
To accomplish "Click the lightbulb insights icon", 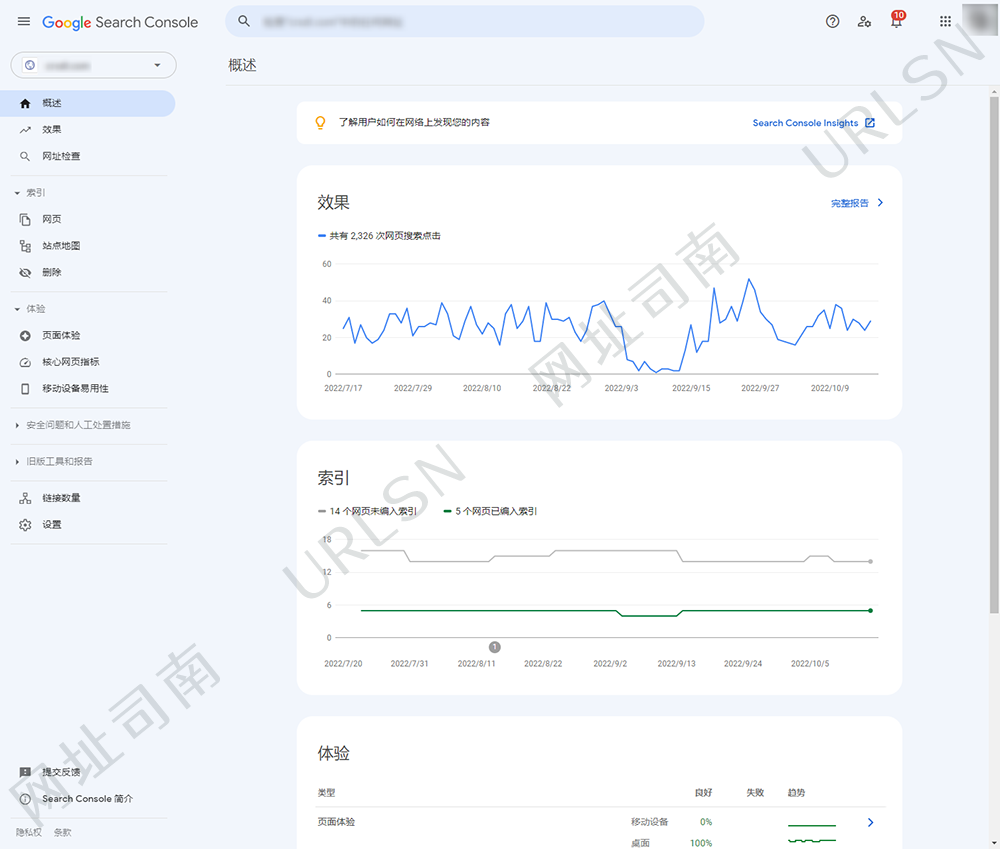I will click(321, 123).
